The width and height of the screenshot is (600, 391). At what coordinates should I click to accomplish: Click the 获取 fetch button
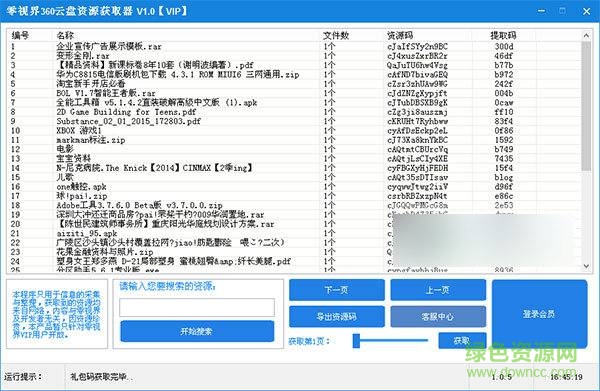[462, 340]
